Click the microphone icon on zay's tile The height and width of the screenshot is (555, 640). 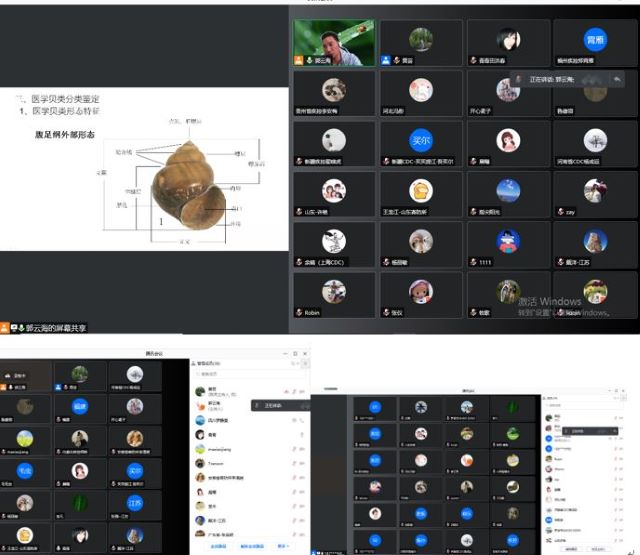click(560, 212)
